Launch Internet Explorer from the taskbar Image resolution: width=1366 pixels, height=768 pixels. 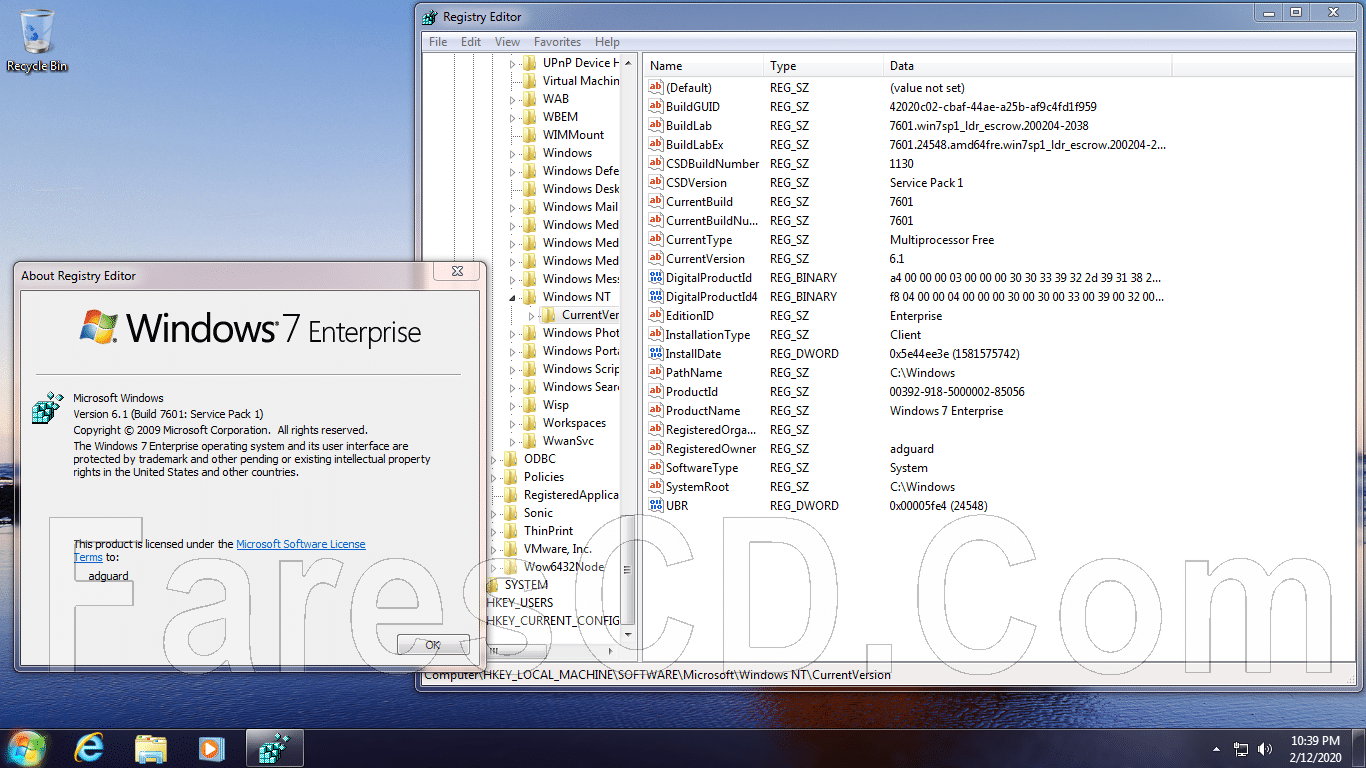coord(89,748)
